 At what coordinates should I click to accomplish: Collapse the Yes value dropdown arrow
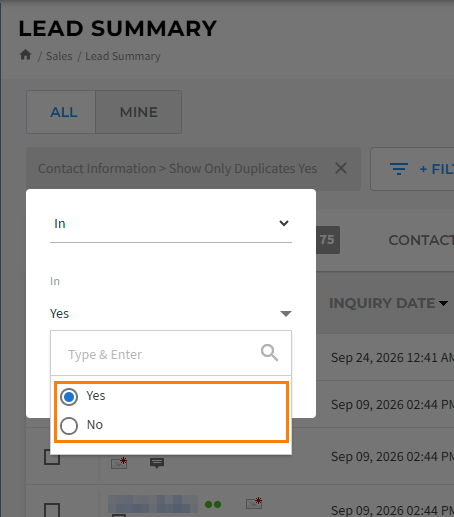point(286,314)
